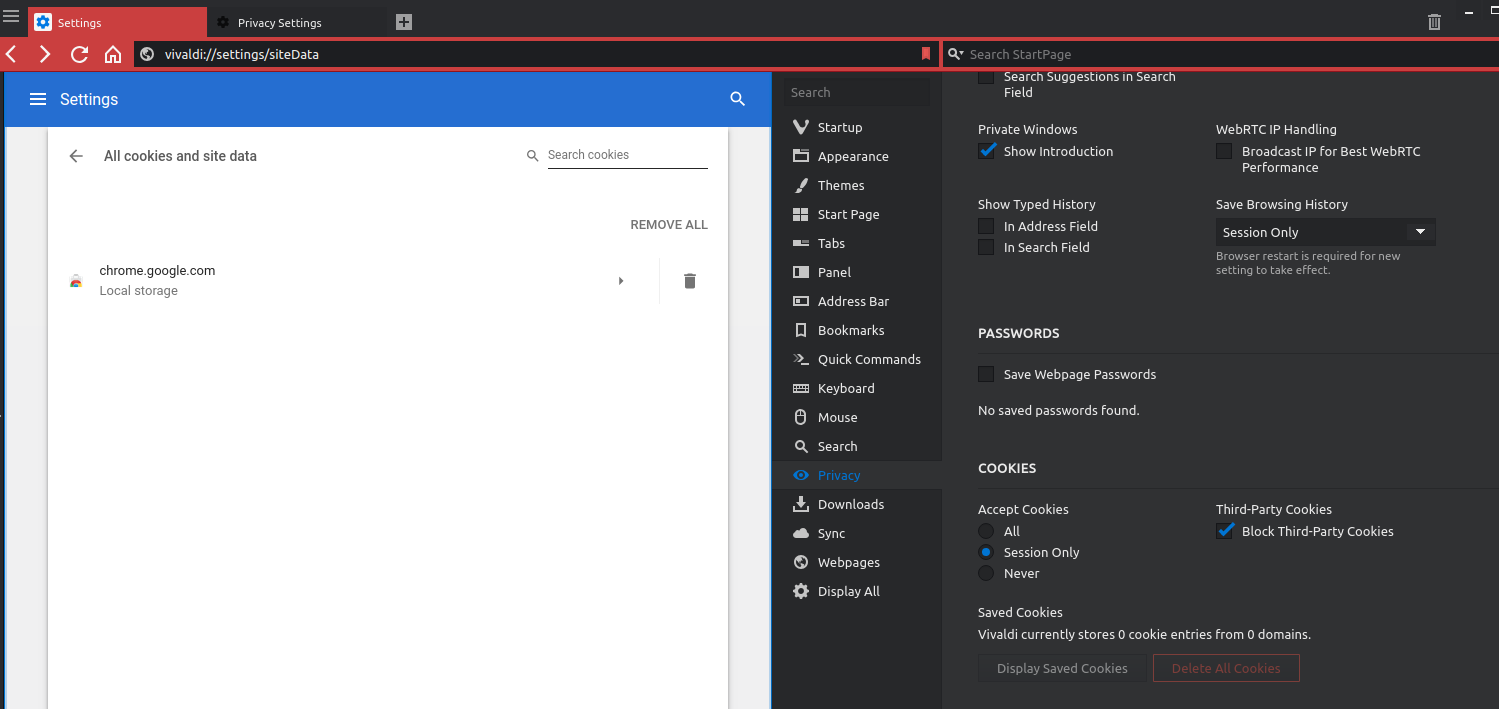Go back from All cookies and site data
This screenshot has width=1499, height=709.
coord(76,156)
